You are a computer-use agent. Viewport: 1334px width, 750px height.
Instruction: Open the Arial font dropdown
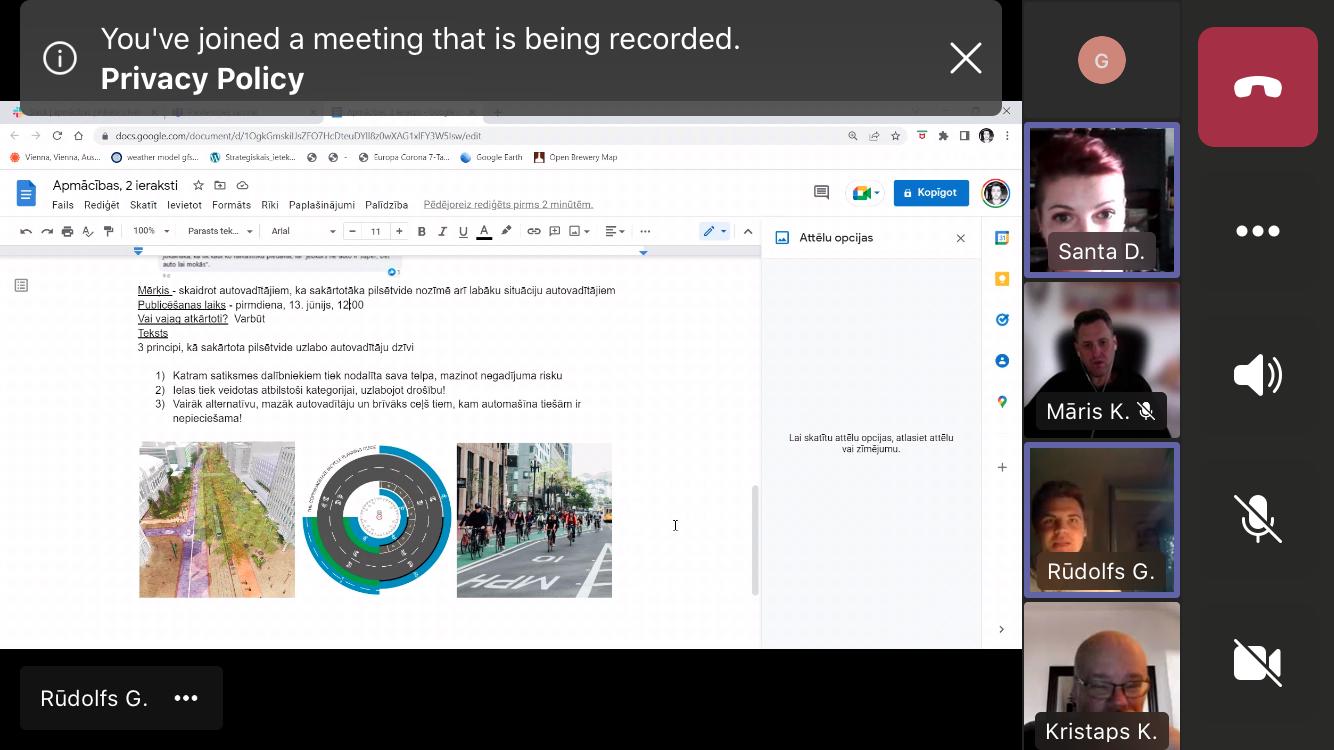[304, 231]
